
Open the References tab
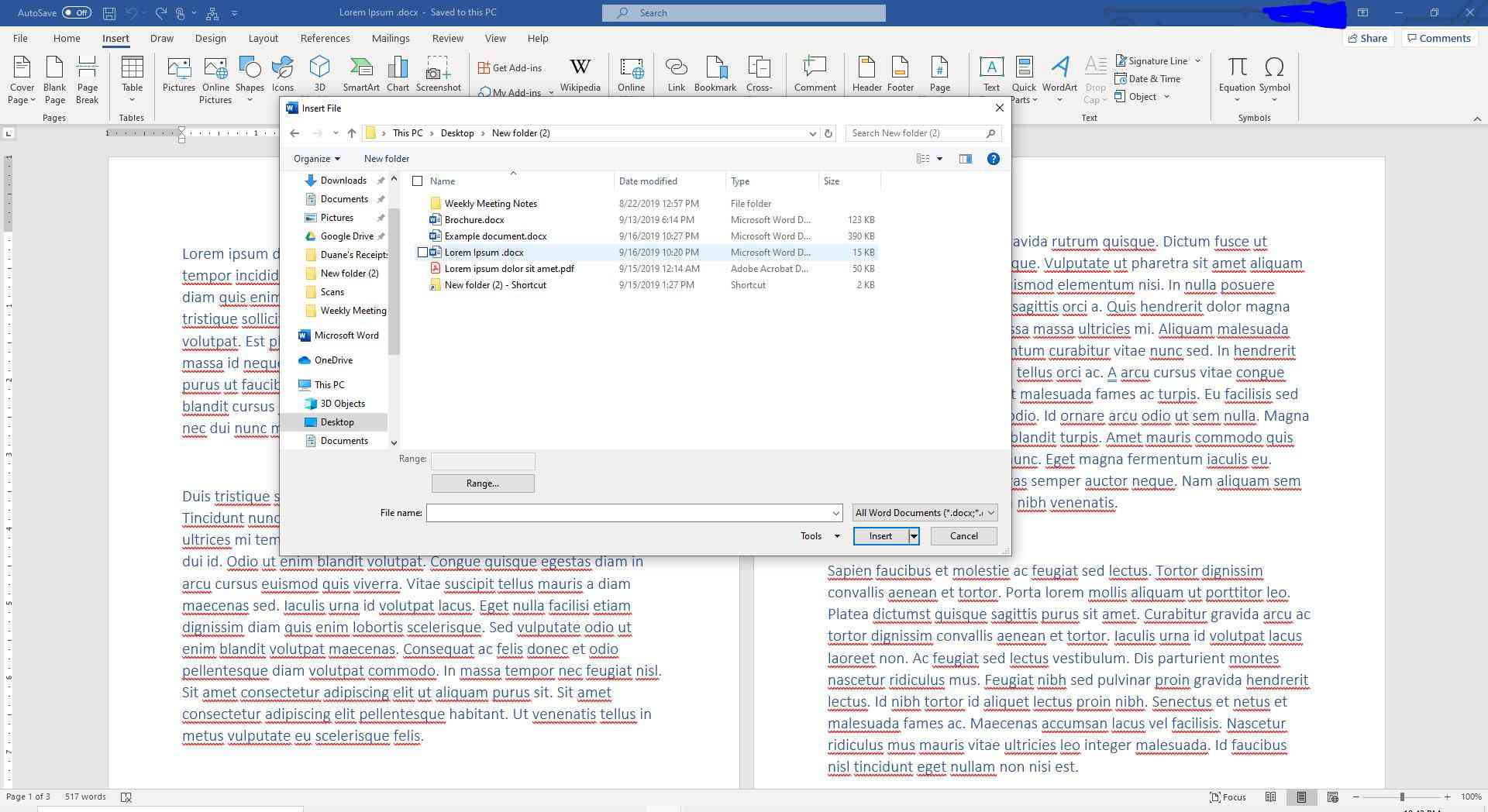tap(325, 38)
